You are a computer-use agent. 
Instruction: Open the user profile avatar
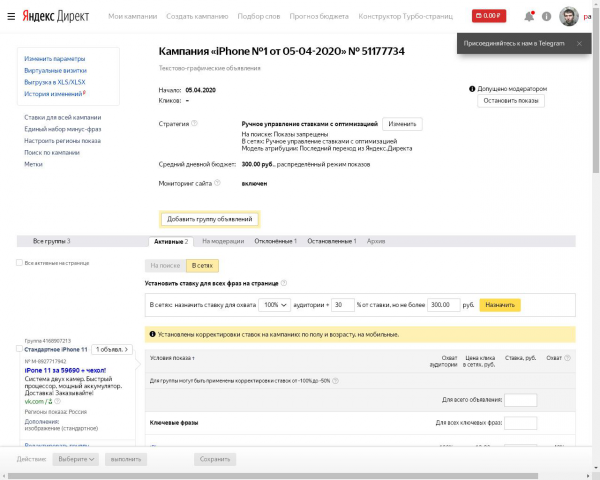coord(569,16)
